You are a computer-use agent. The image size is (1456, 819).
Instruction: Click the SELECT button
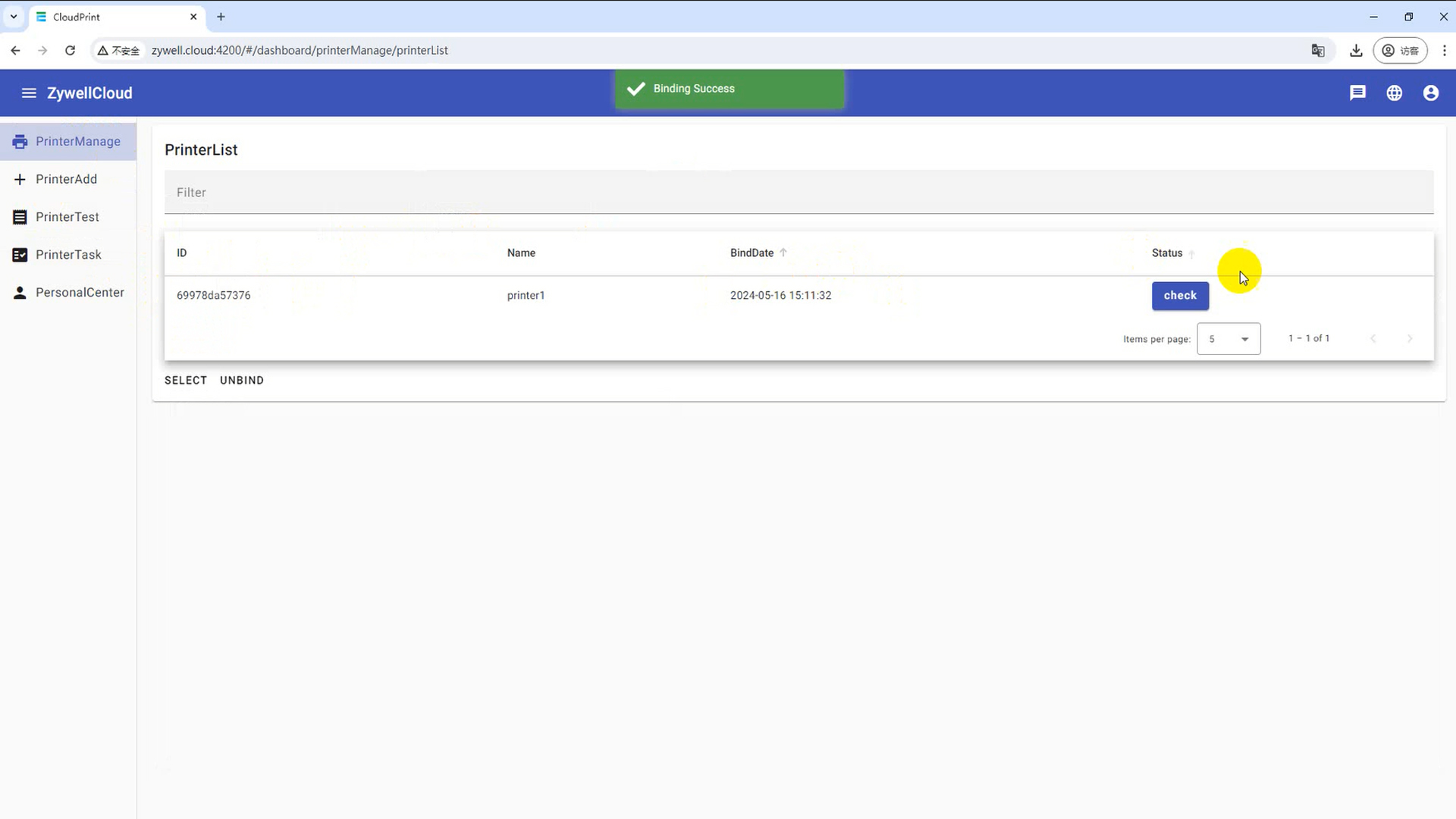click(185, 381)
